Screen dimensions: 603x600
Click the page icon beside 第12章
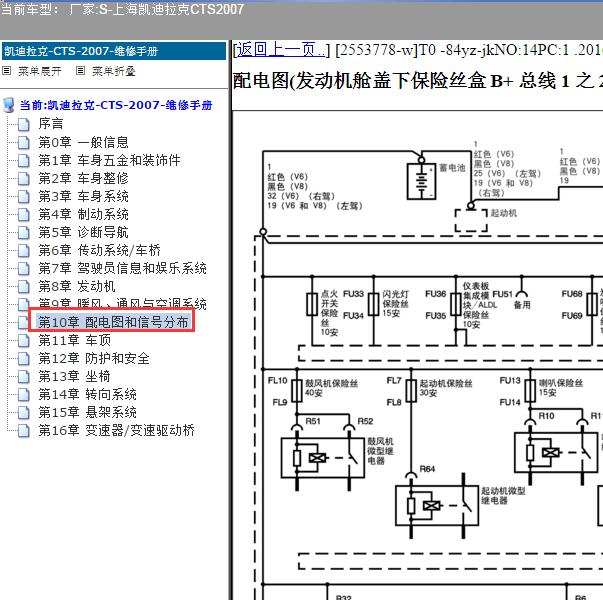pos(24,359)
